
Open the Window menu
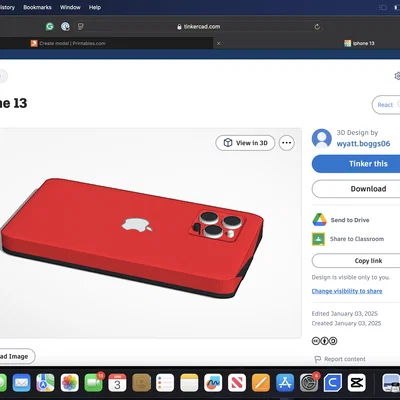click(x=70, y=7)
